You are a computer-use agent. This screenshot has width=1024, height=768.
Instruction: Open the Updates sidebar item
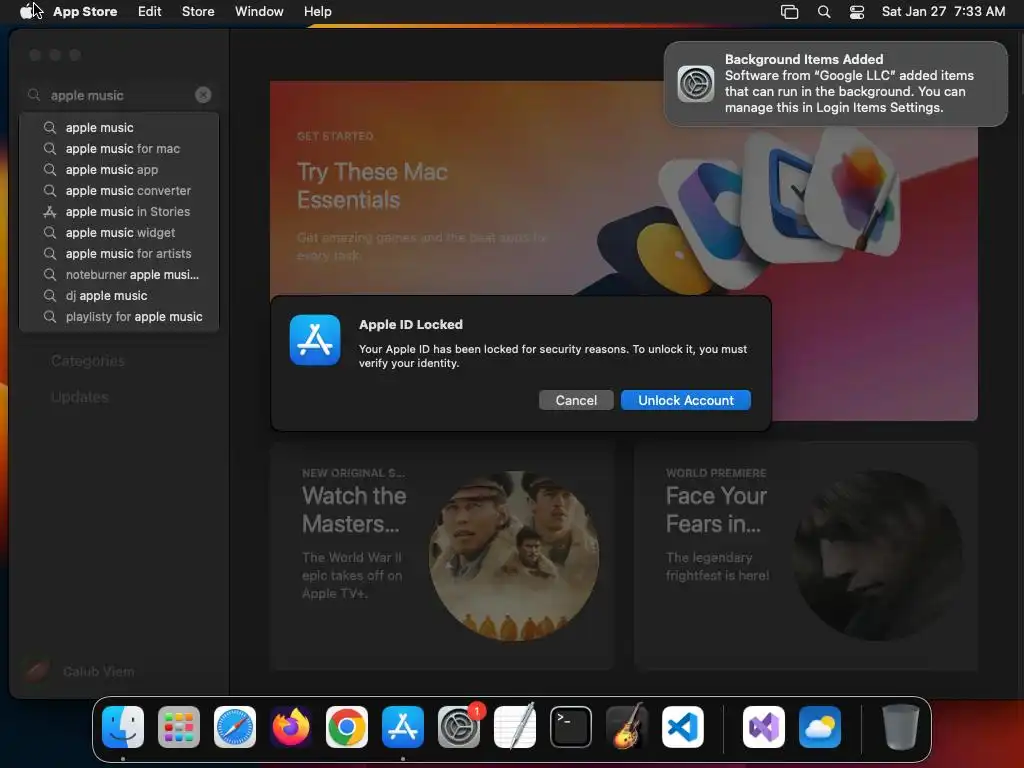tap(80, 397)
